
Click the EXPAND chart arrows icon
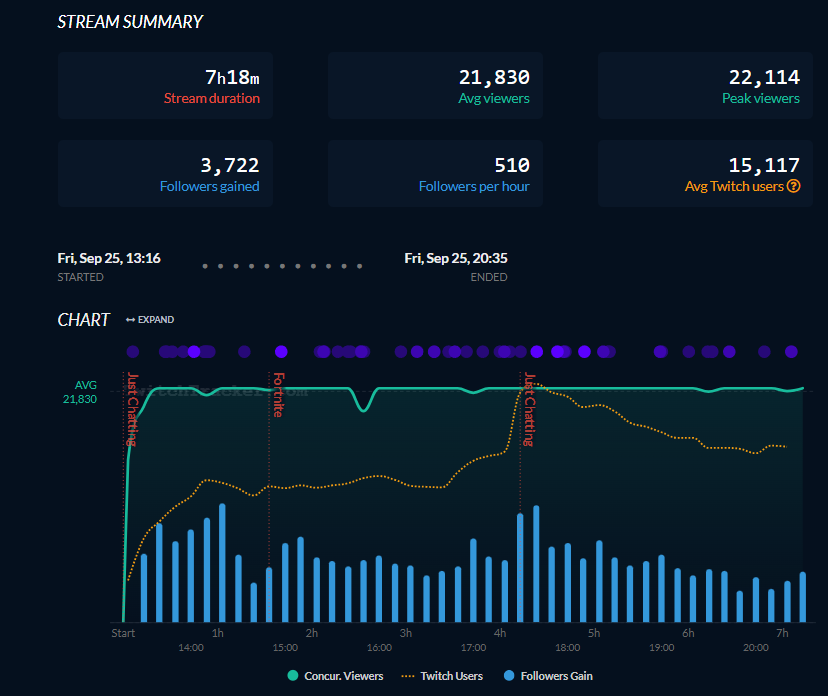click(130, 320)
